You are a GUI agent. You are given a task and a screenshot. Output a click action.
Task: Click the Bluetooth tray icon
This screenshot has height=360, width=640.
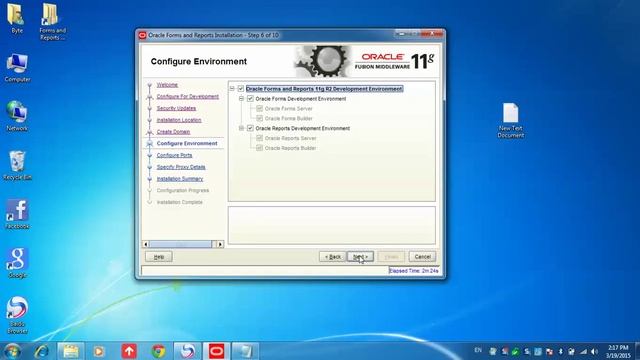[x=561, y=351]
